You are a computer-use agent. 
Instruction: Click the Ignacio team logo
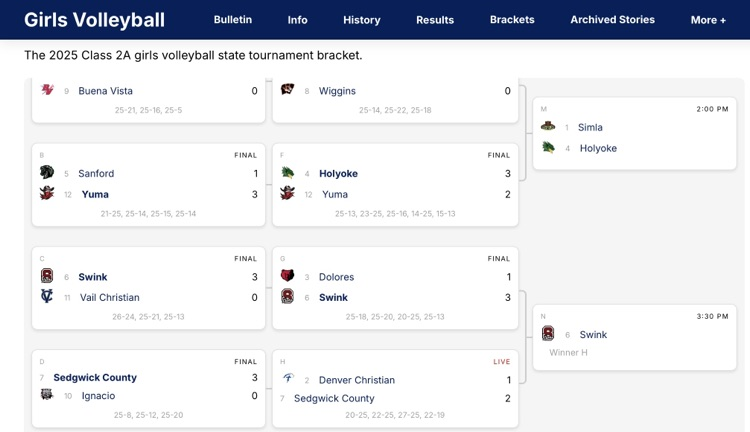46,396
